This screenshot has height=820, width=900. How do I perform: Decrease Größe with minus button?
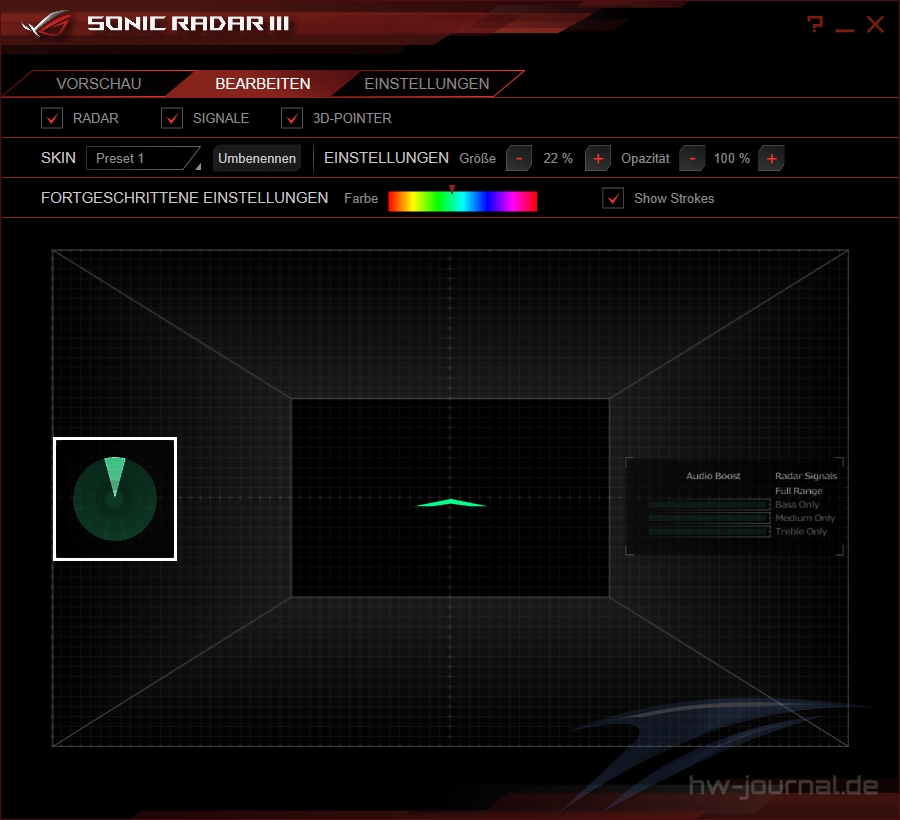click(x=519, y=158)
